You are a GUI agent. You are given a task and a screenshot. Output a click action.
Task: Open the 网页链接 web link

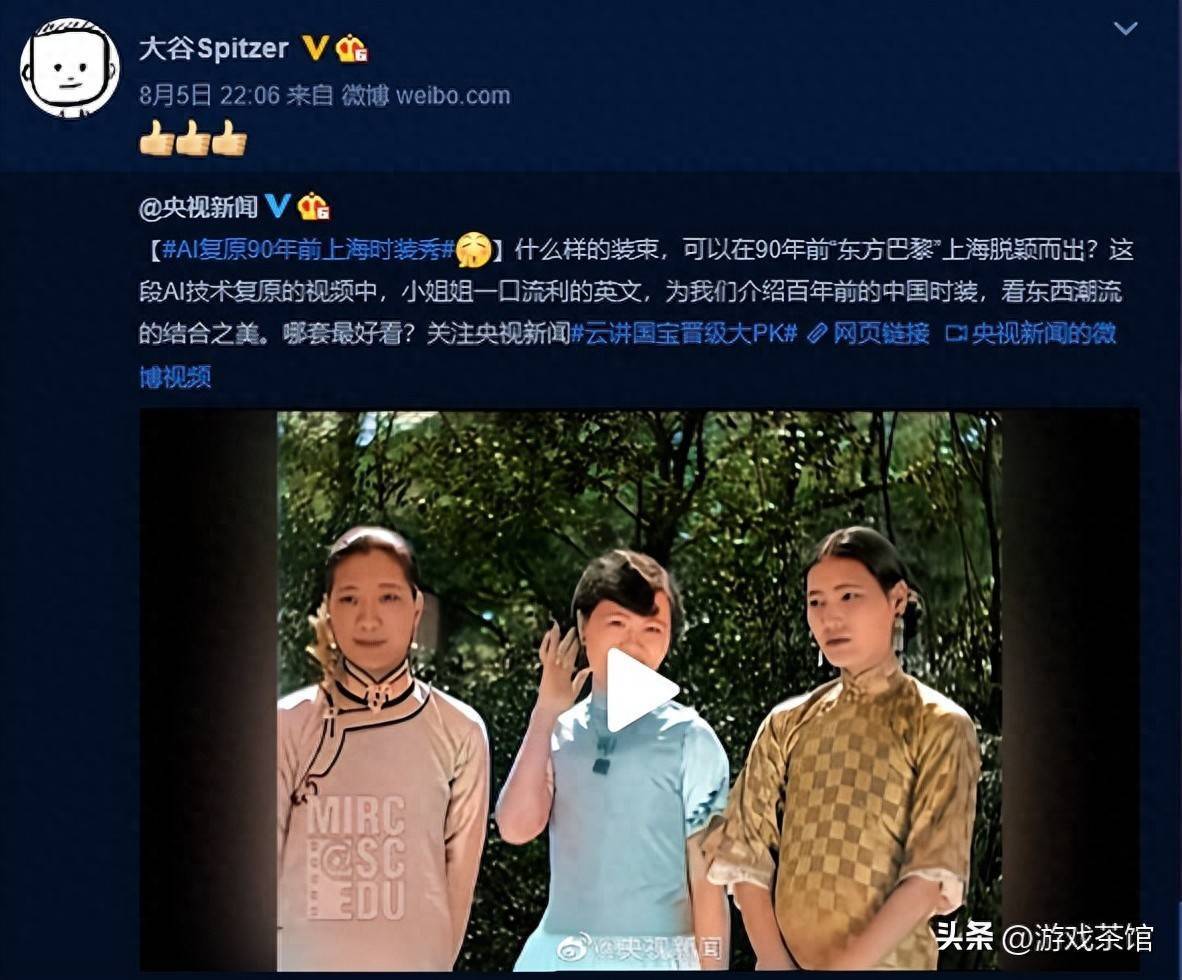point(881,333)
